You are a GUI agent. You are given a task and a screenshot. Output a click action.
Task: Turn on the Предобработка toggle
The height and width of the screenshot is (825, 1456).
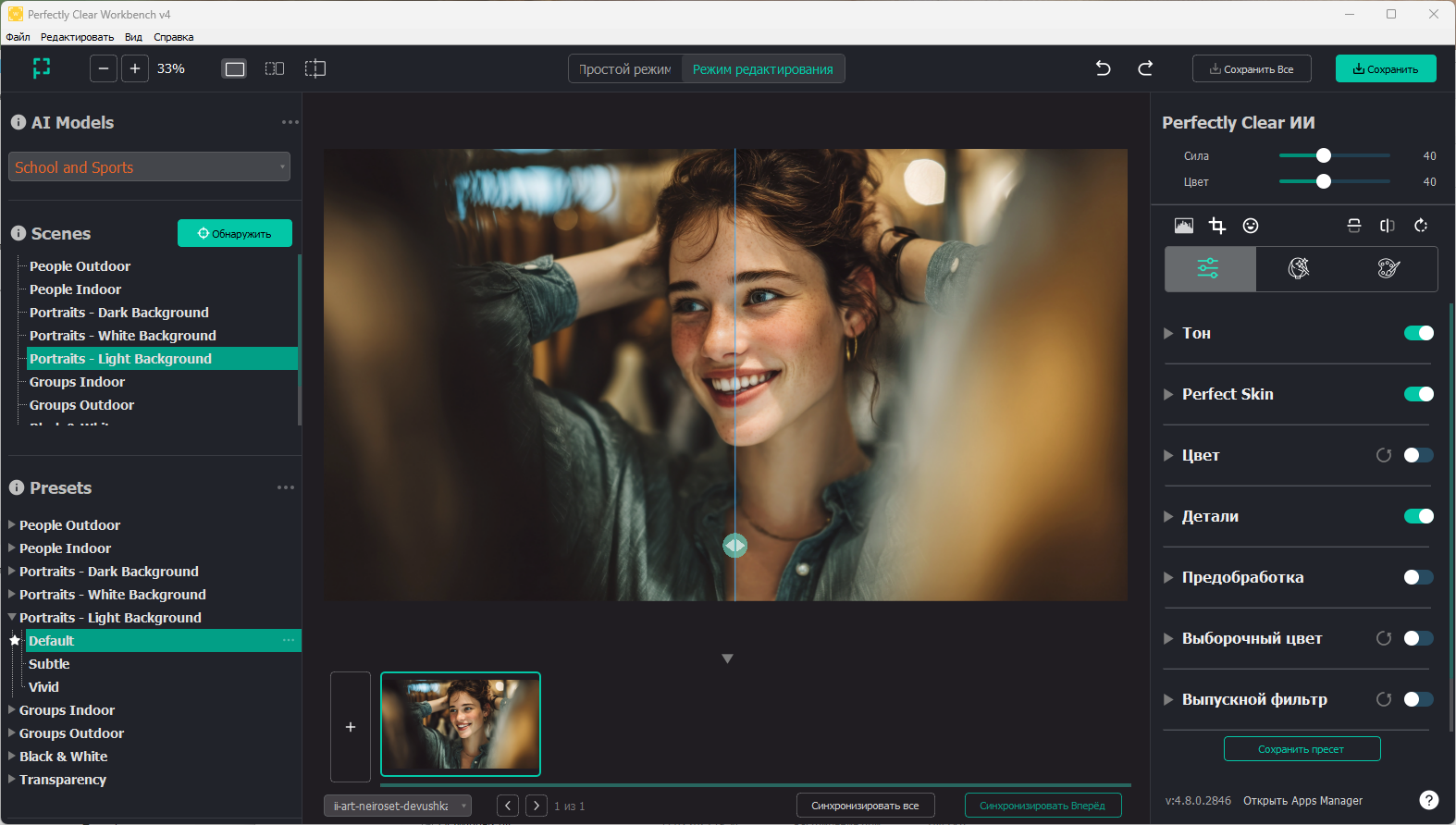click(x=1418, y=577)
